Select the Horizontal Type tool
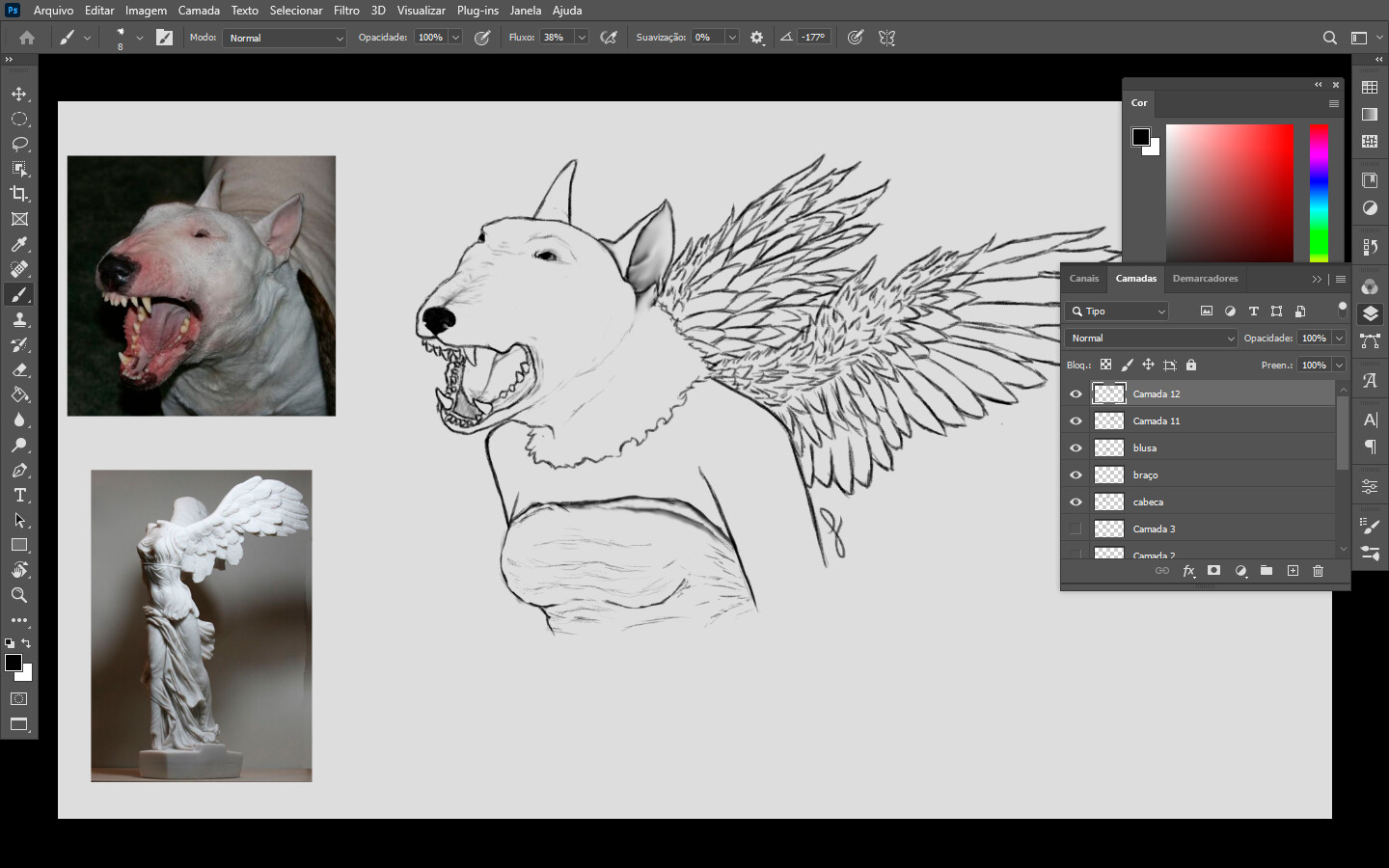This screenshot has width=1389, height=868. pyautogui.click(x=19, y=495)
